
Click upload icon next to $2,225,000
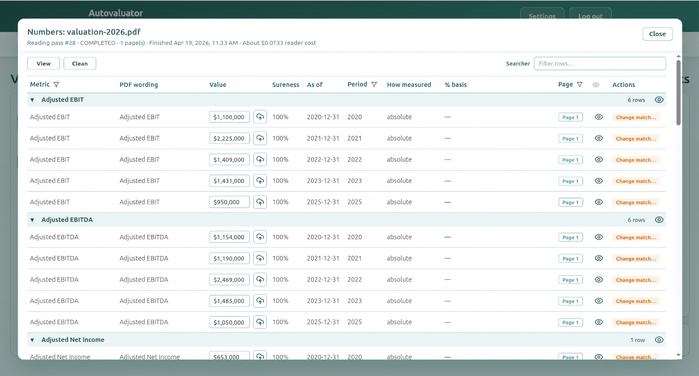pyautogui.click(x=260, y=138)
